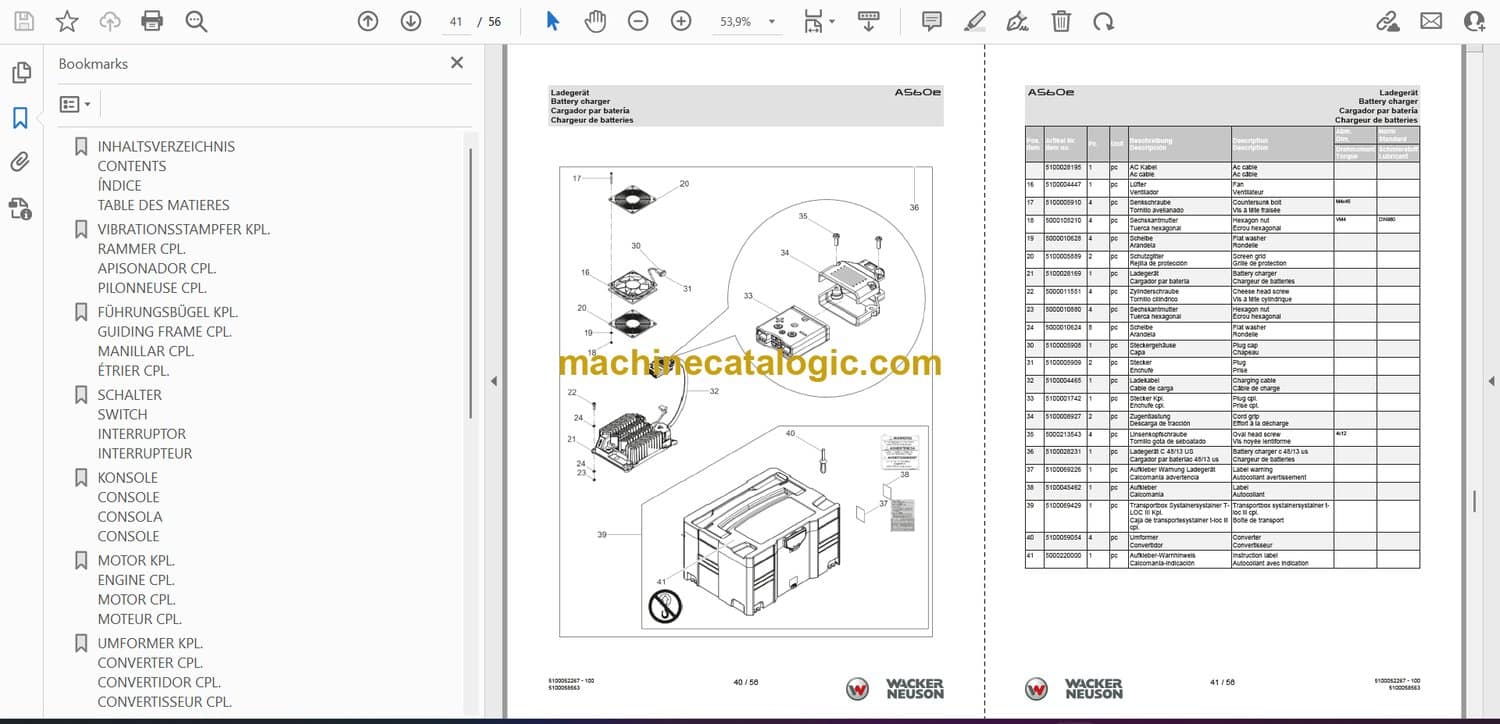1500x724 pixels.
Task: Open the Find text magnifier tool
Action: coord(196,21)
